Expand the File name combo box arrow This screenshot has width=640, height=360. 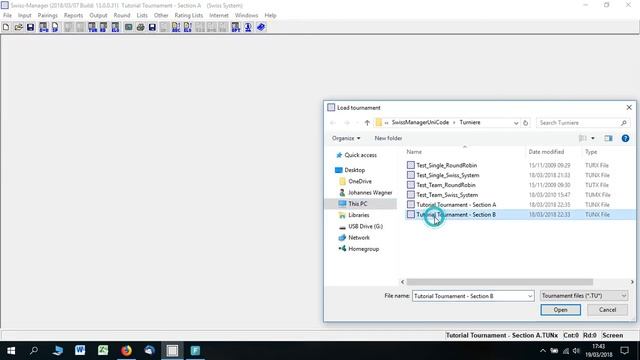coord(530,296)
